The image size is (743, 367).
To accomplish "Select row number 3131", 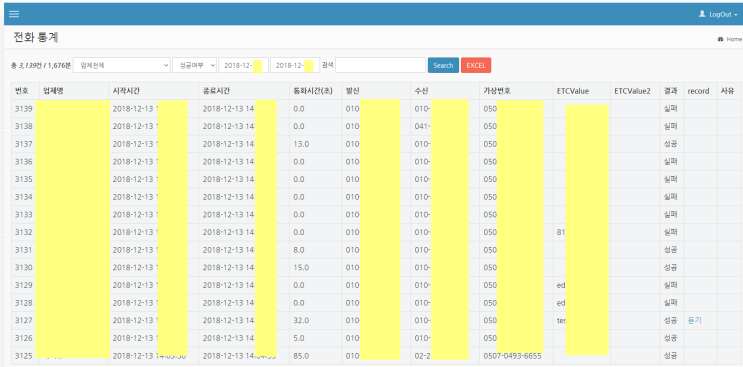I will coord(24,250).
